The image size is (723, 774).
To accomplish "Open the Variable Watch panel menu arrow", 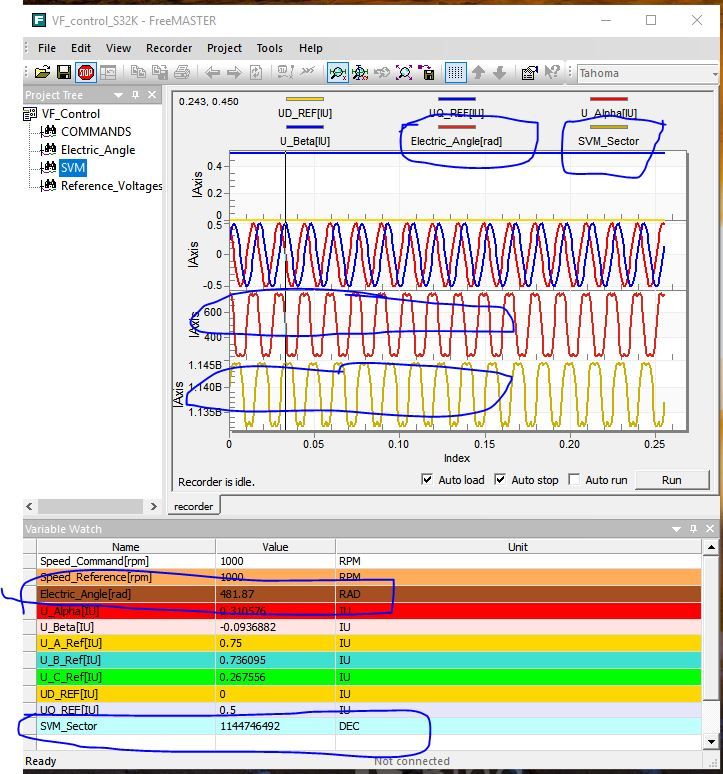I will coord(677,529).
